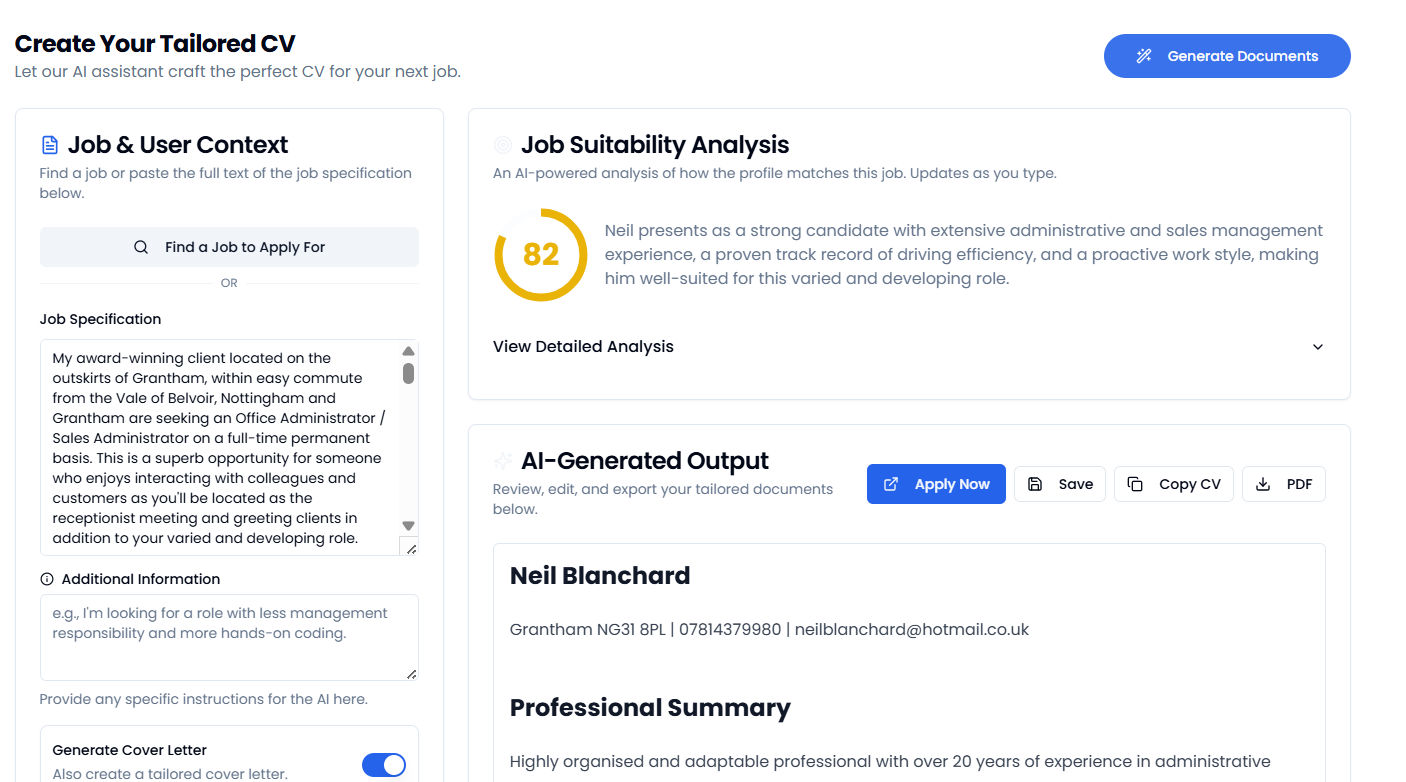Click the document icon next to Job & User Context
The height and width of the screenshot is (782, 1406).
click(49, 144)
